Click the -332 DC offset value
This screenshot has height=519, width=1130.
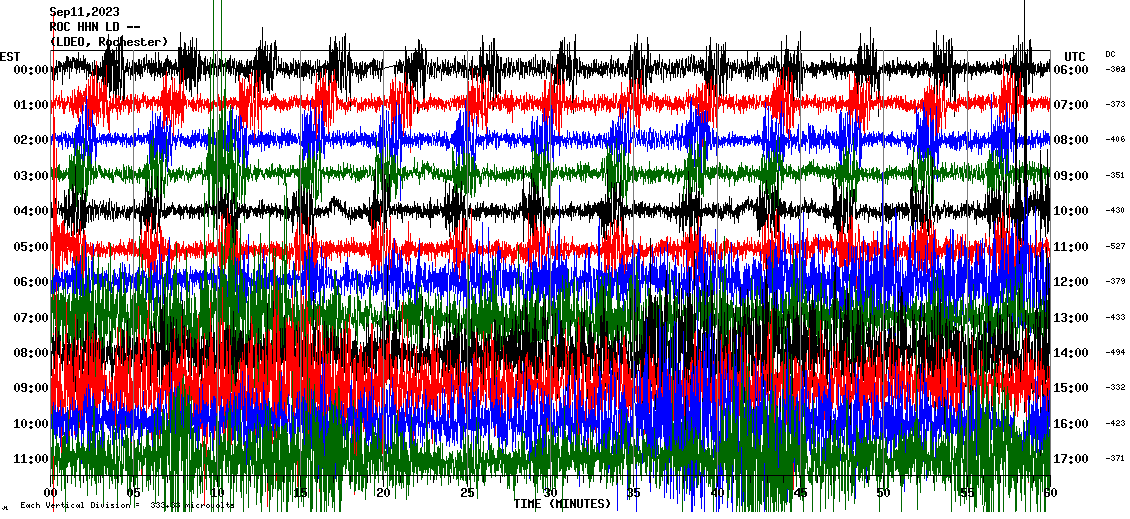1115,388
